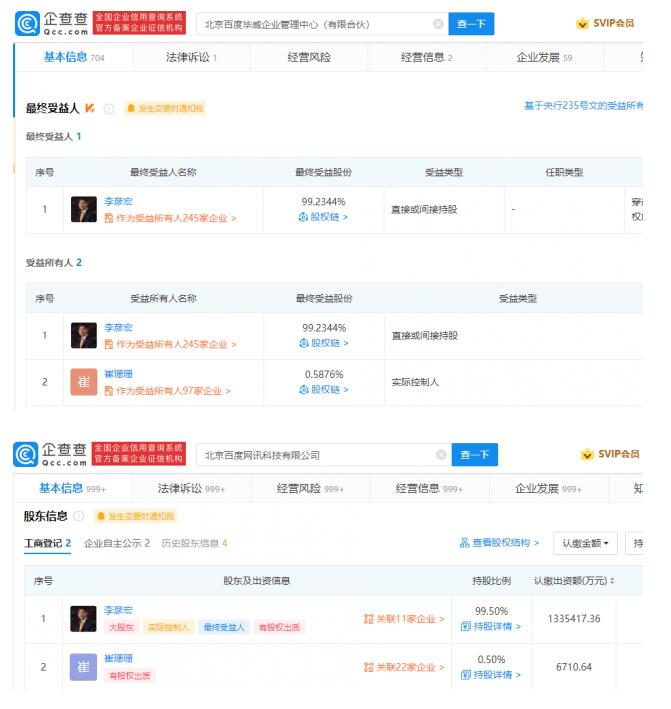
Task: Click 崔珊珊 name in 受益所有人 table
Action: click(x=118, y=374)
